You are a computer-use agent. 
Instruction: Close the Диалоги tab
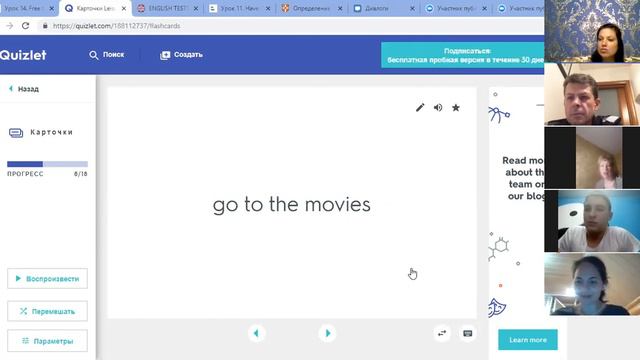coord(412,8)
